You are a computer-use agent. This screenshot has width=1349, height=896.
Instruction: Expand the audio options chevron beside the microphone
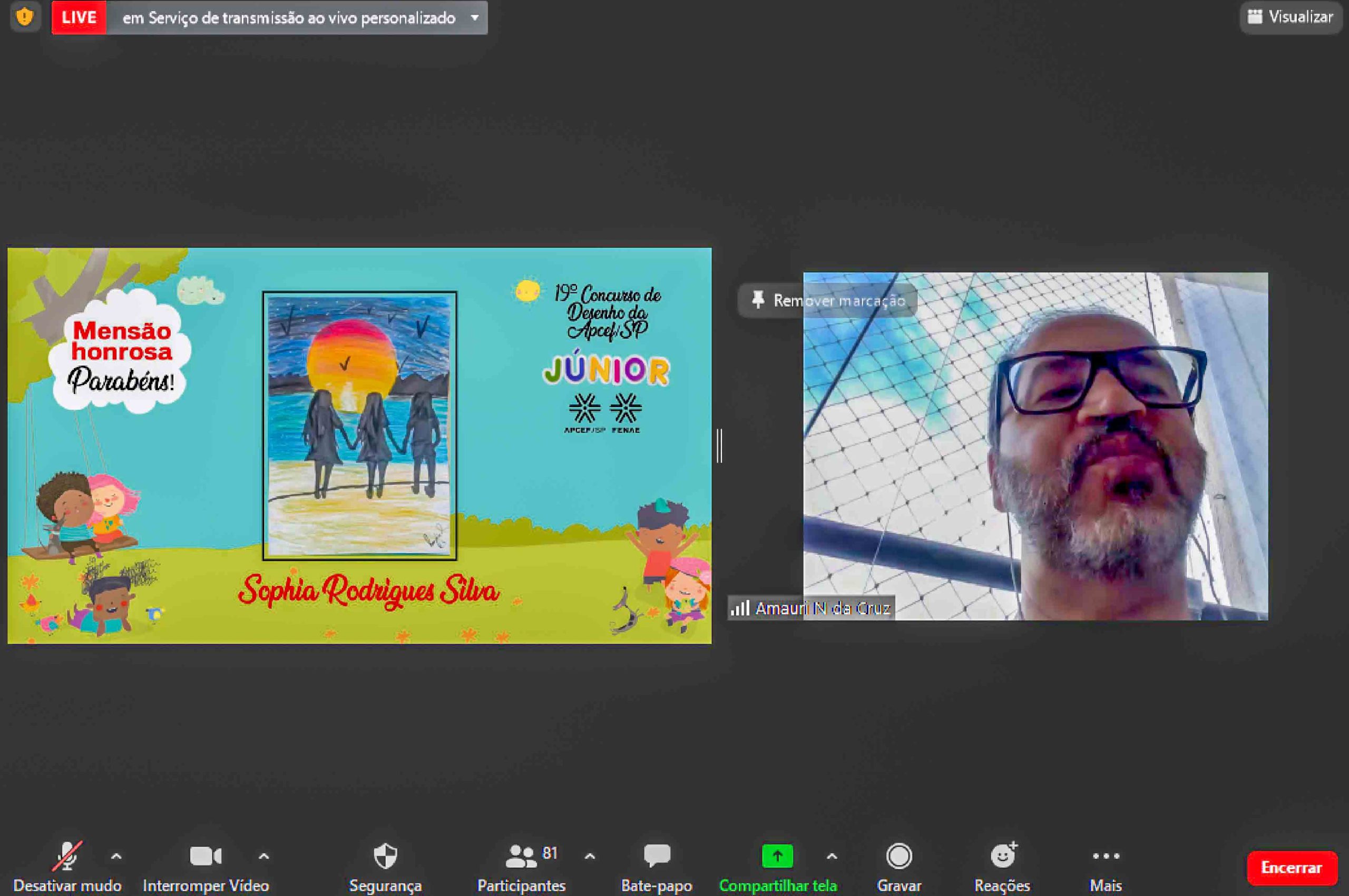pos(116,856)
